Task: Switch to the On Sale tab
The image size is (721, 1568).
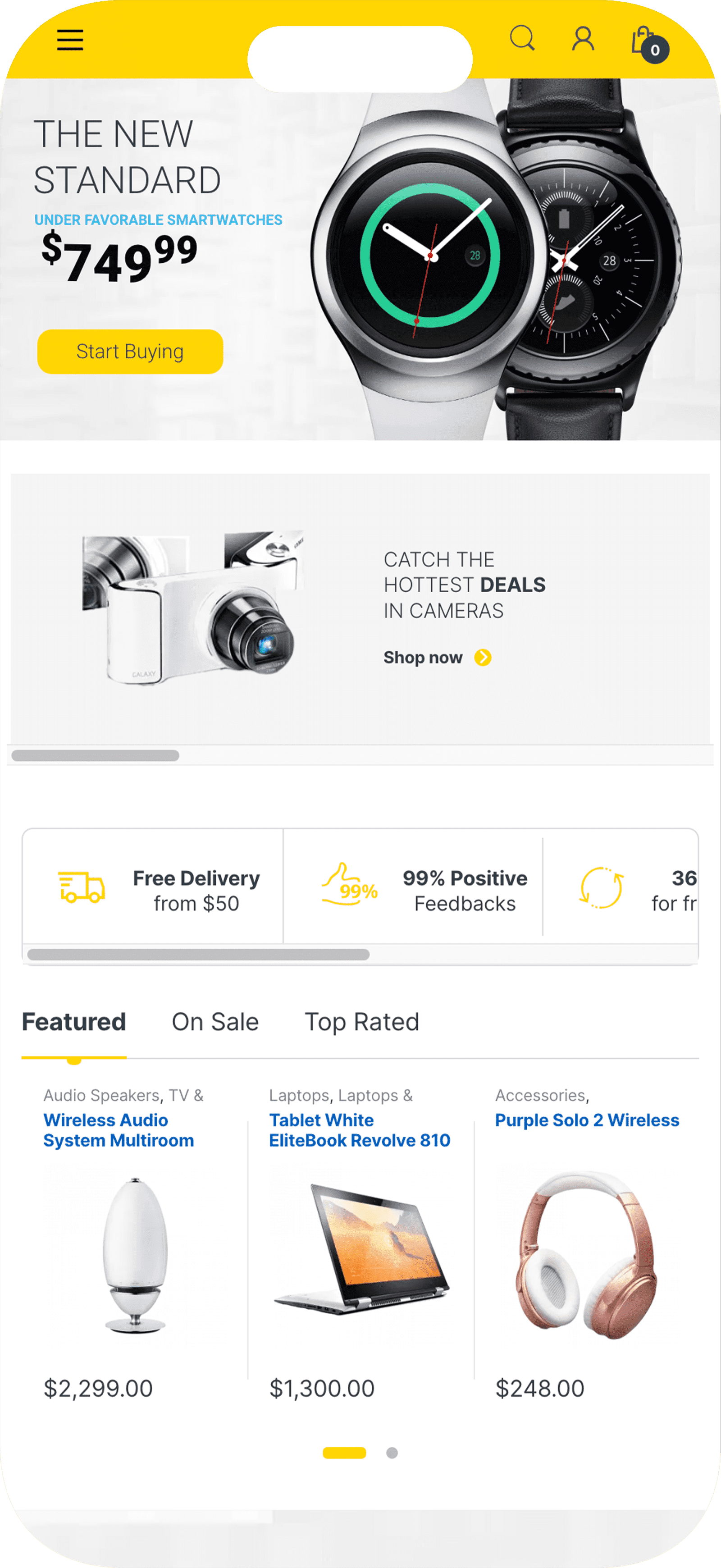Action: [215, 1022]
